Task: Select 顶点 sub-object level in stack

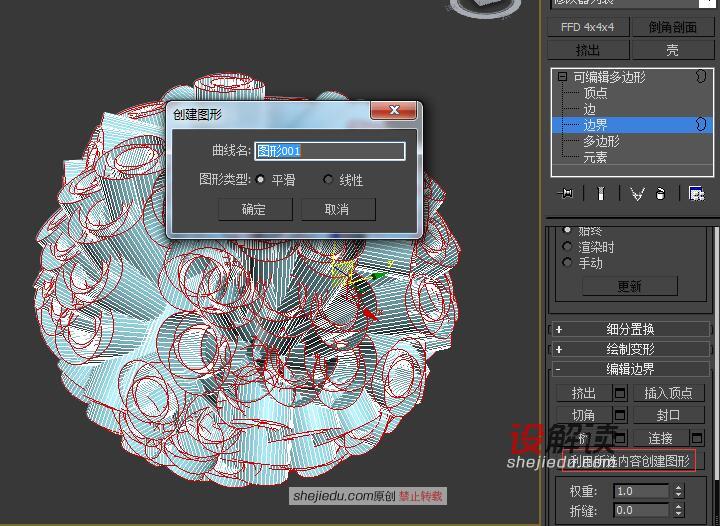Action: (596, 93)
